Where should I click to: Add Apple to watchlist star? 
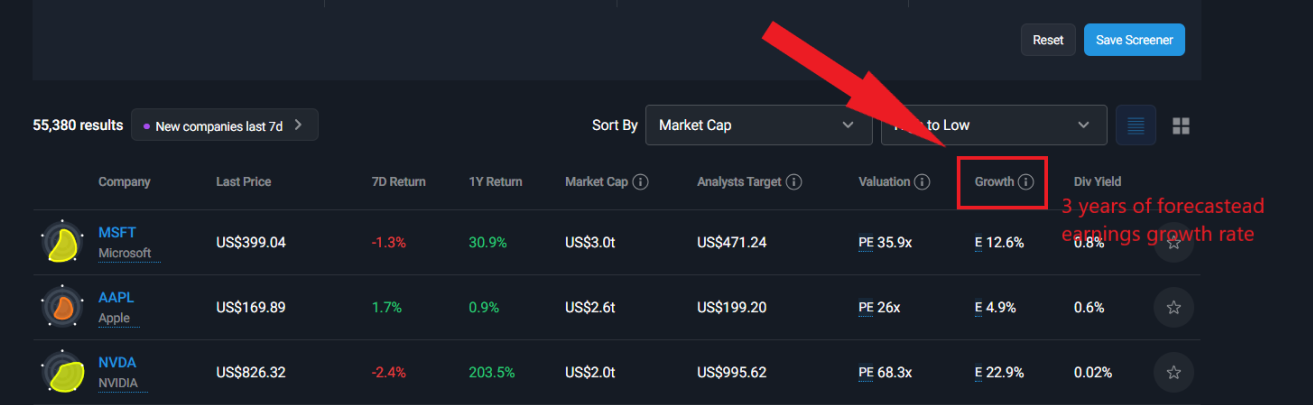(1174, 307)
